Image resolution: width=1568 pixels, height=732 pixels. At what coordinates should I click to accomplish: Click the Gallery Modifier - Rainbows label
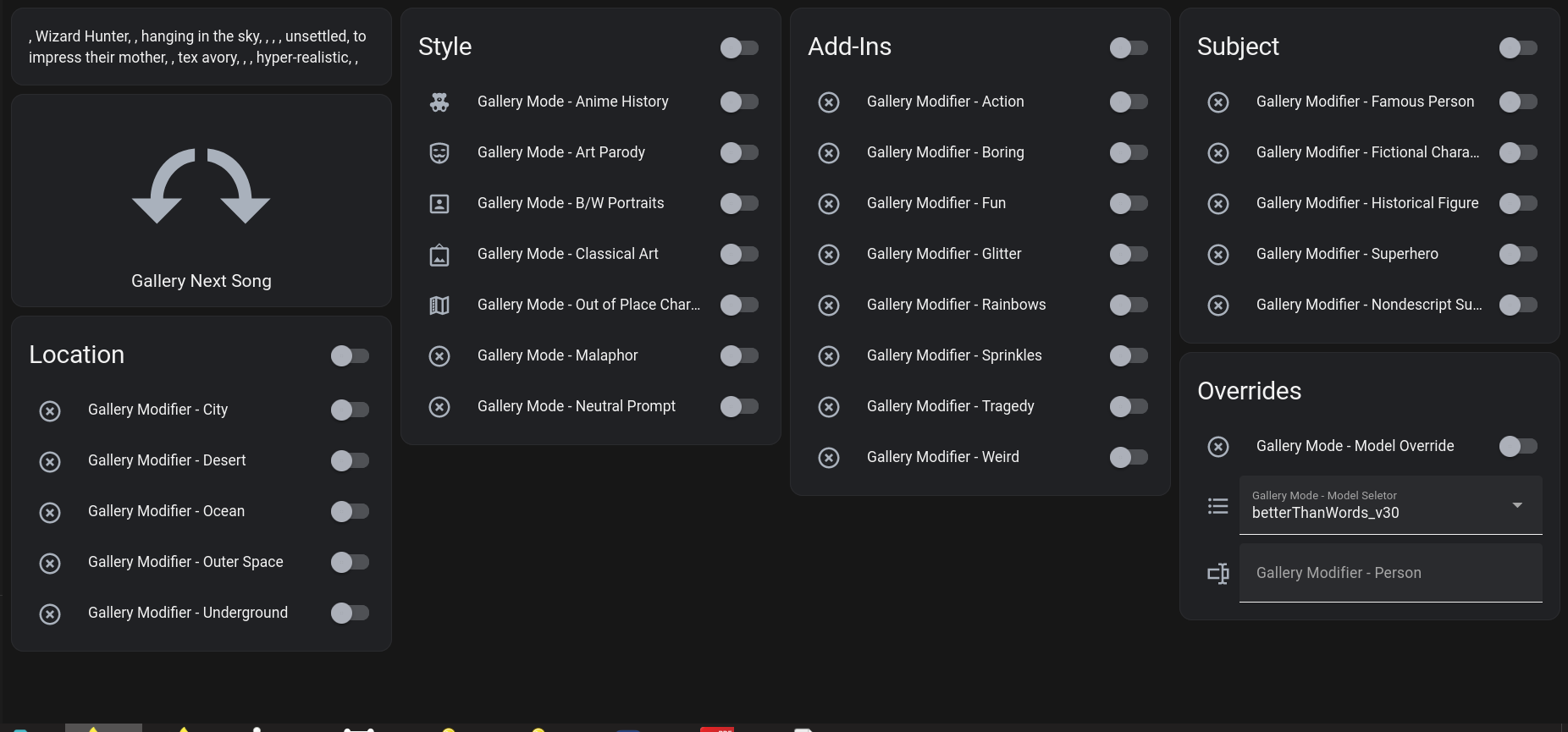click(956, 305)
